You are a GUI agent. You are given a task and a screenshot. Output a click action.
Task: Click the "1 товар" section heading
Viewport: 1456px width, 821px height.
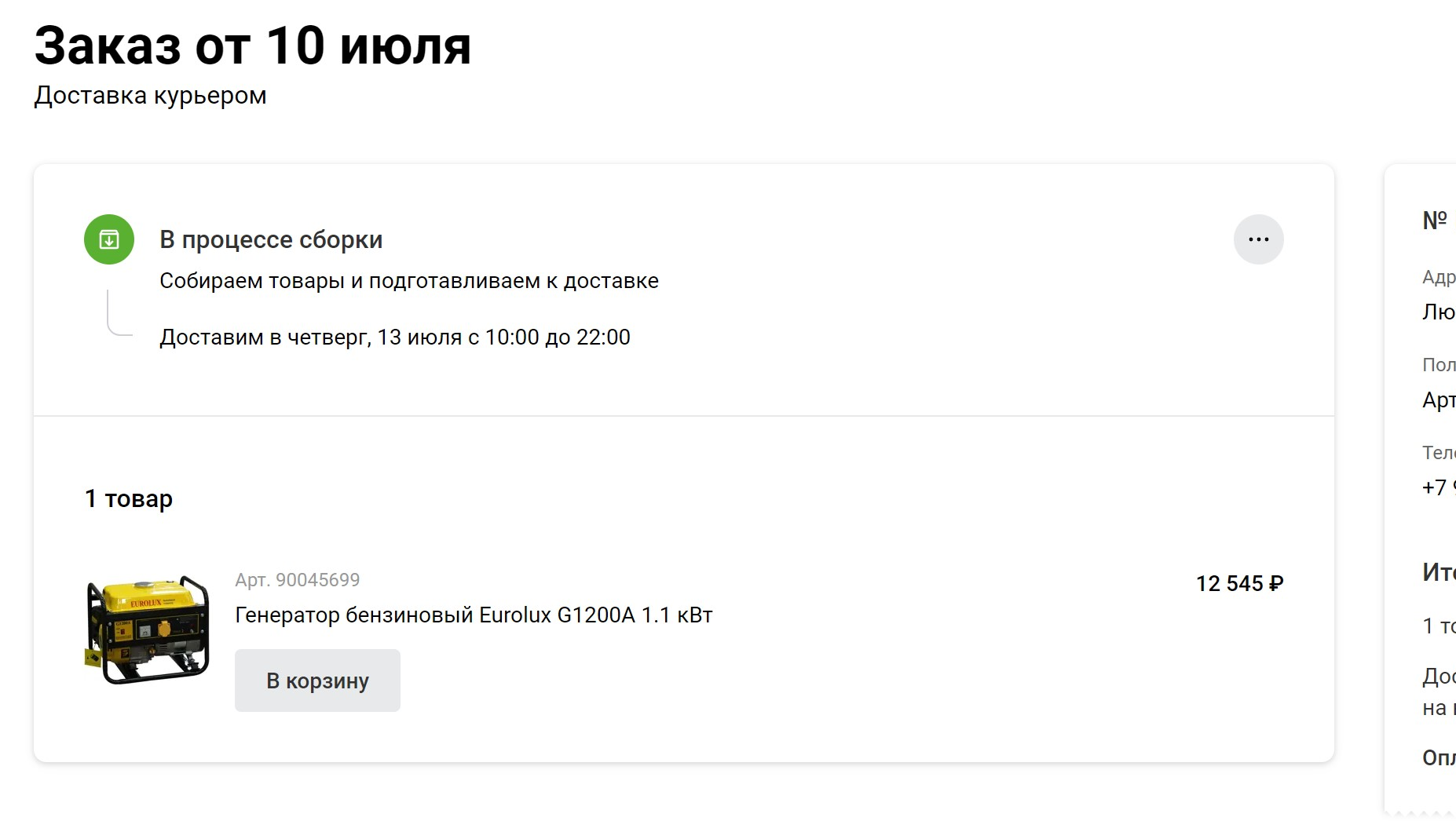(x=129, y=499)
